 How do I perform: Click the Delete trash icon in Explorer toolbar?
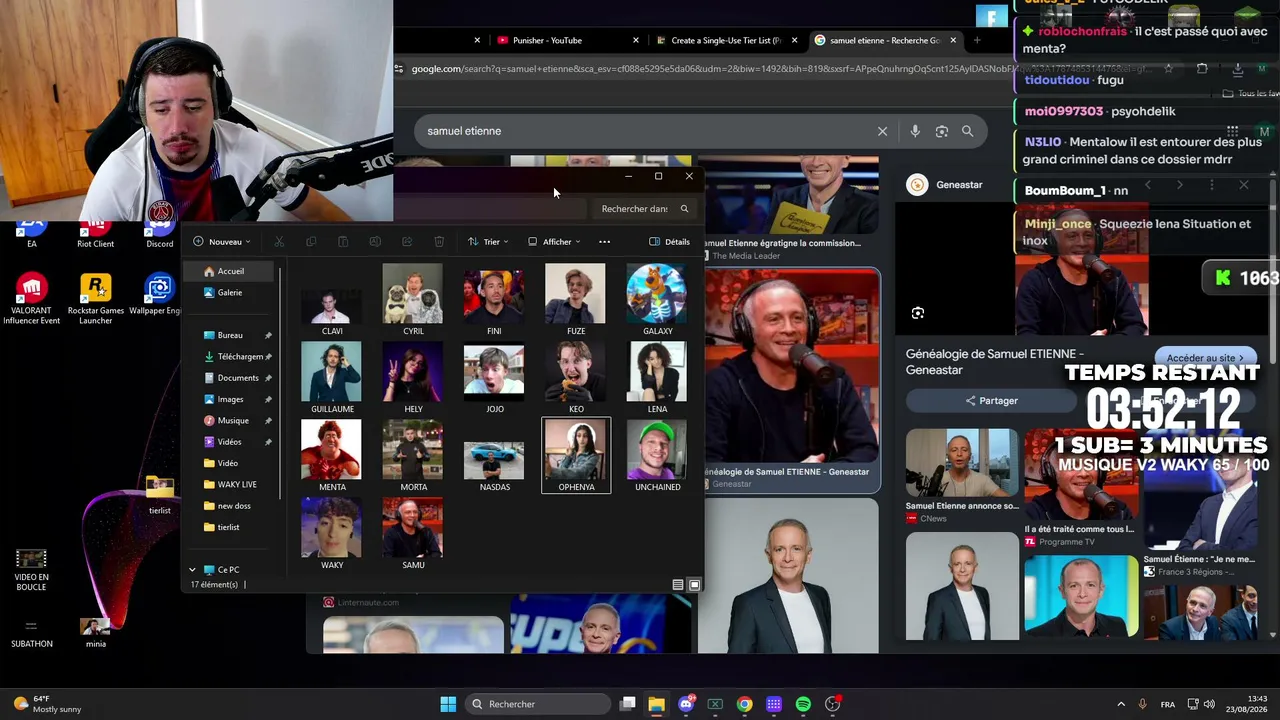[x=439, y=242]
